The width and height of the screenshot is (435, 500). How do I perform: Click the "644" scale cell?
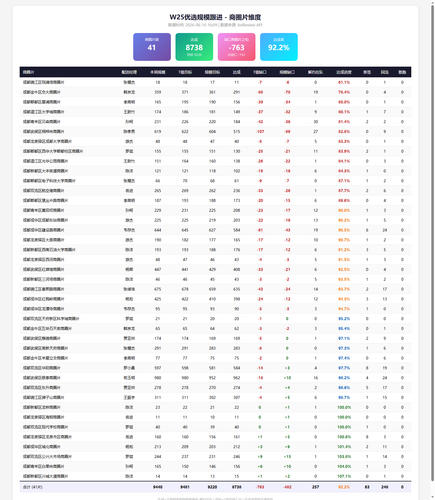pos(158,230)
